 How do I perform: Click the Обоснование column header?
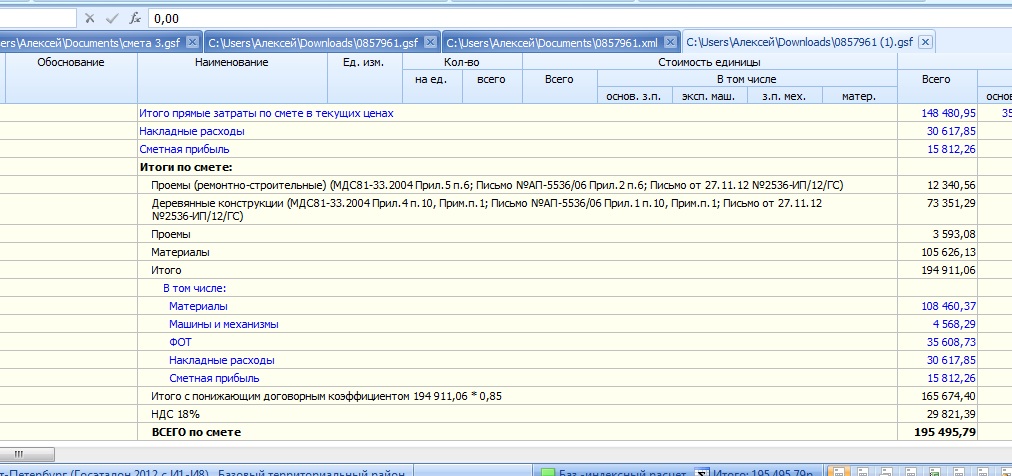pos(71,78)
